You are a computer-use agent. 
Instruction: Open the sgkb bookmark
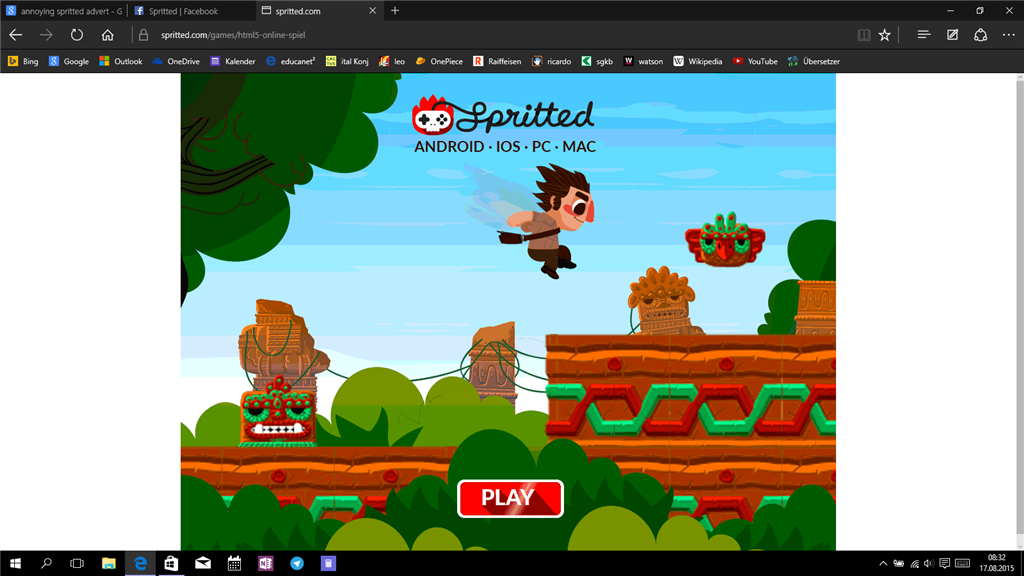[597, 61]
